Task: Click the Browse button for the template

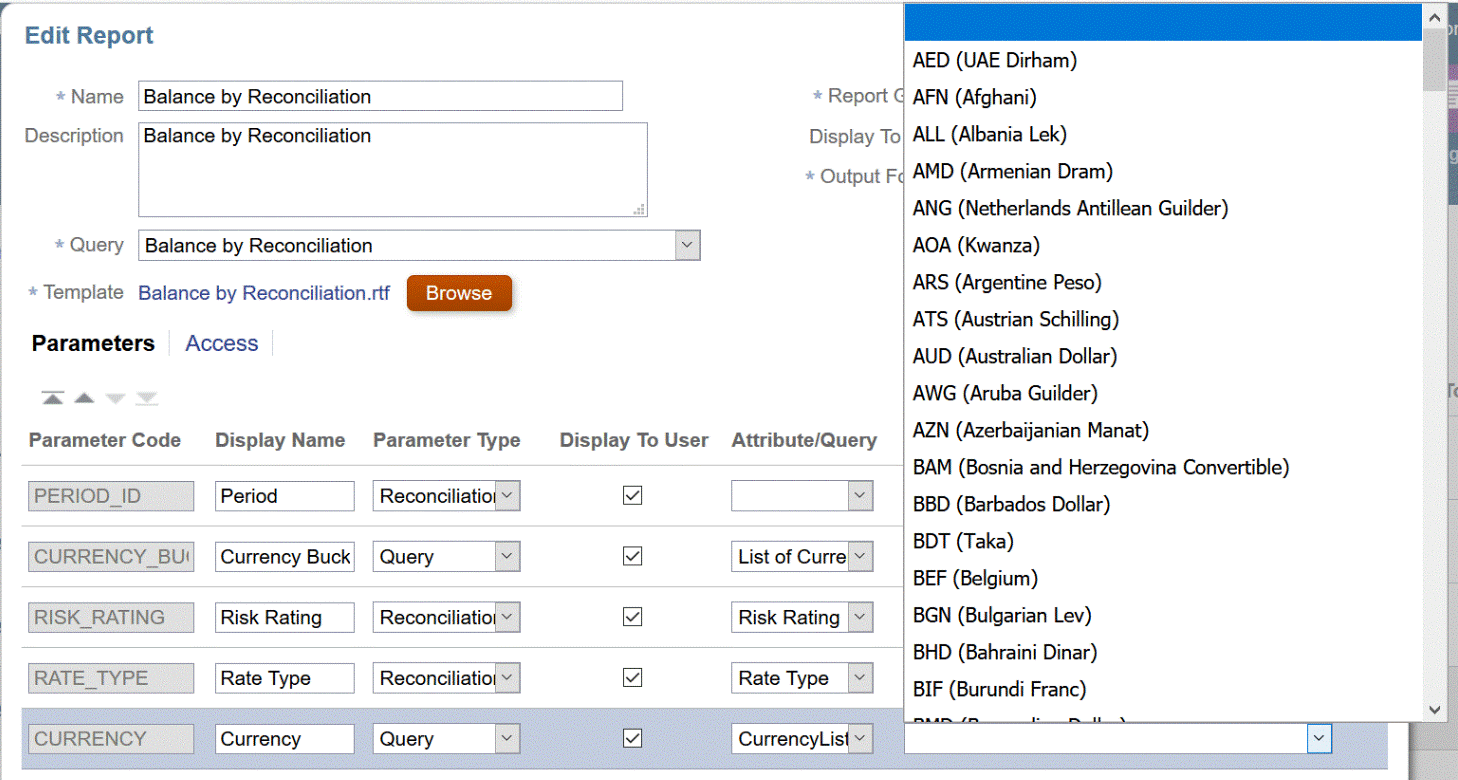Action: (459, 293)
